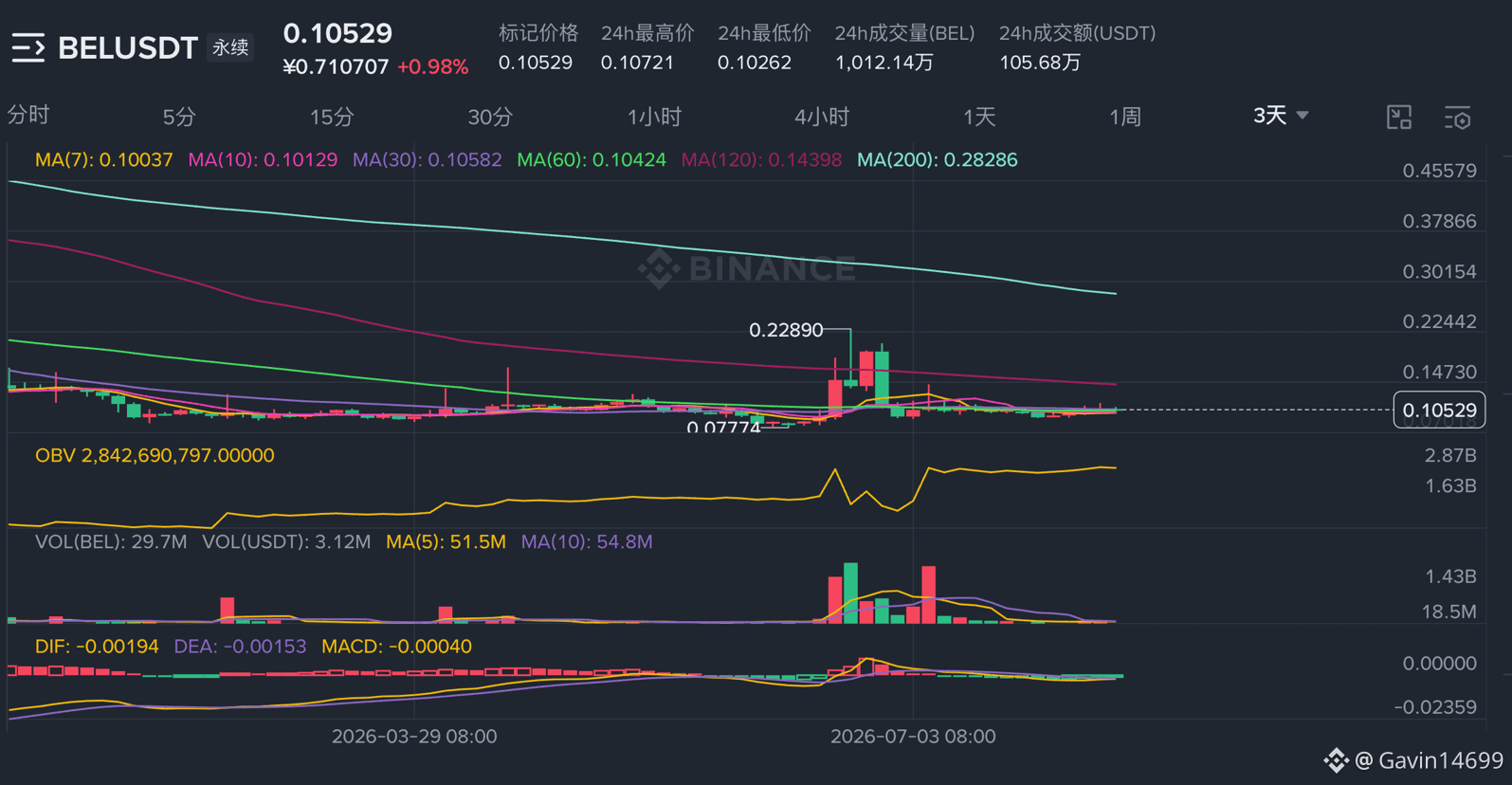Click the MACD: -0.00040 label
Screen dimensions: 1512x785
coord(396,647)
